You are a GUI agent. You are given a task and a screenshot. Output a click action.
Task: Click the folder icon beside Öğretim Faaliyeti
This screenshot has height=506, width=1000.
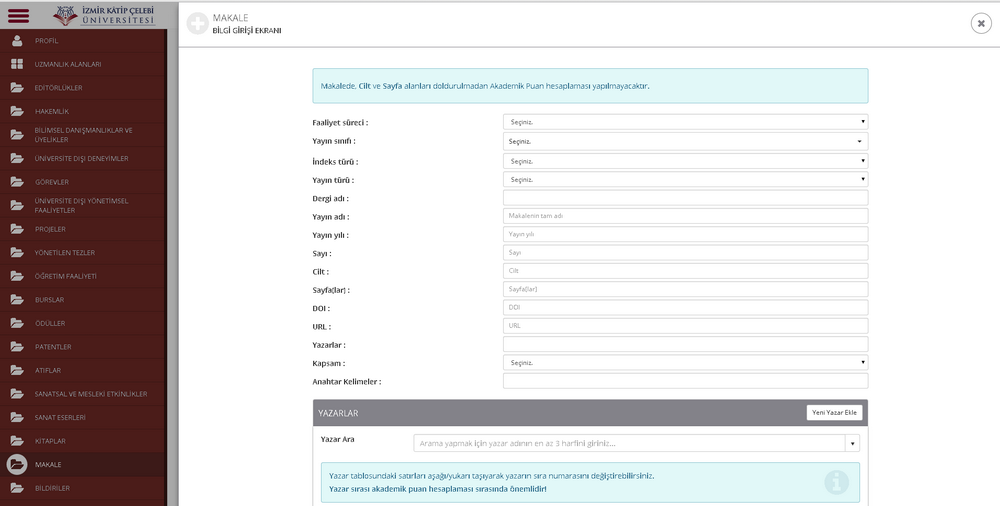pyautogui.click(x=17, y=276)
